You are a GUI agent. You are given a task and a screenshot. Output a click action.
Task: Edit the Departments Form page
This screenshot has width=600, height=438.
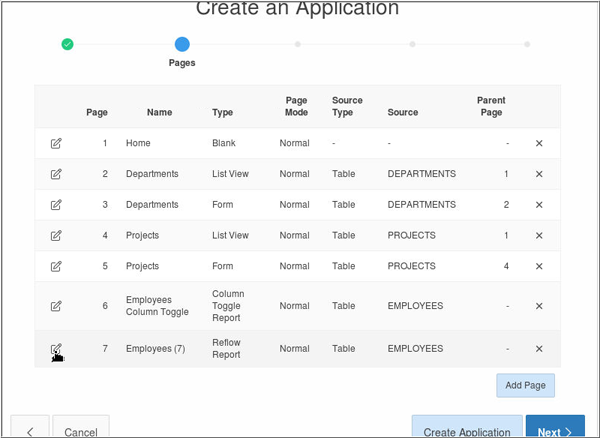pyautogui.click(x=56, y=205)
